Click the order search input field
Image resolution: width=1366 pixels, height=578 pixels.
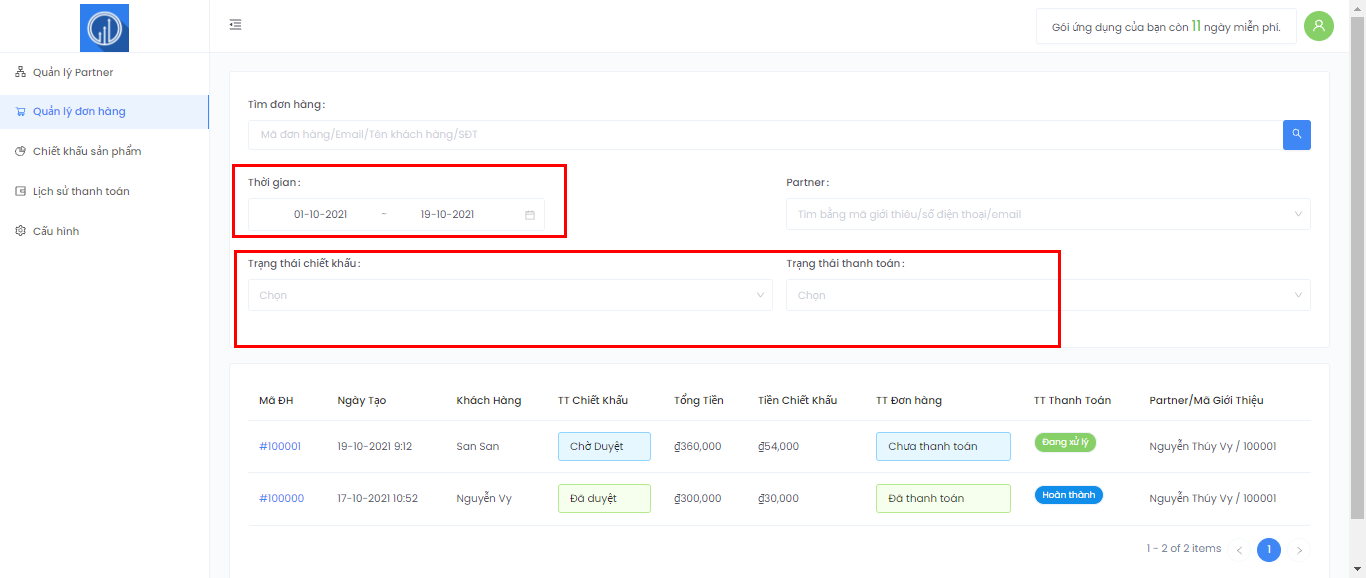pyautogui.click(x=765, y=134)
